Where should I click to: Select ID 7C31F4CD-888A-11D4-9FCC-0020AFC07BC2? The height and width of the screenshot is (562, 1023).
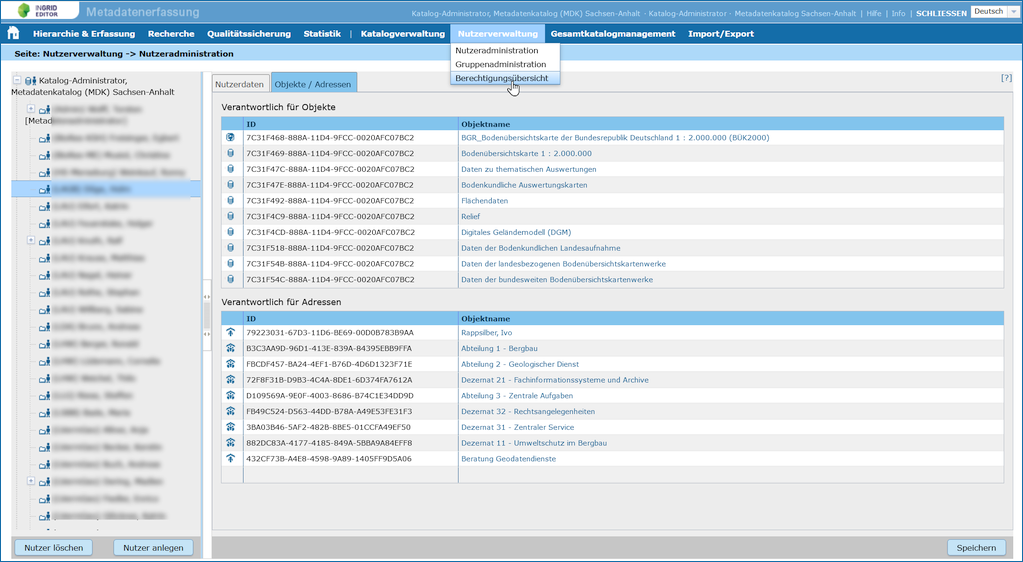click(x=329, y=232)
